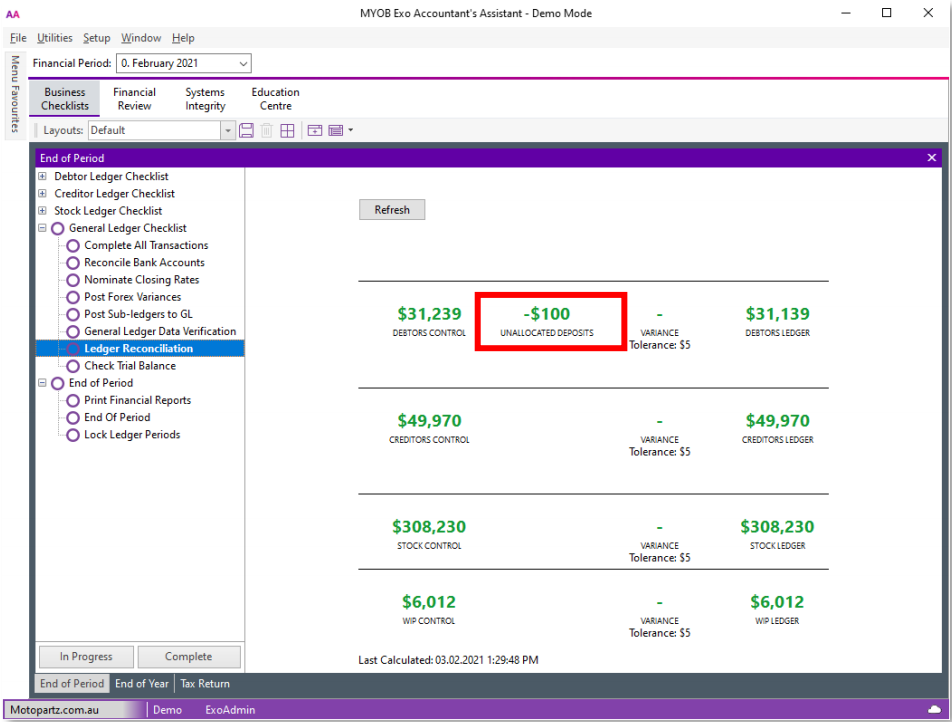Click the In Progress button
952x722 pixels.
(86, 656)
